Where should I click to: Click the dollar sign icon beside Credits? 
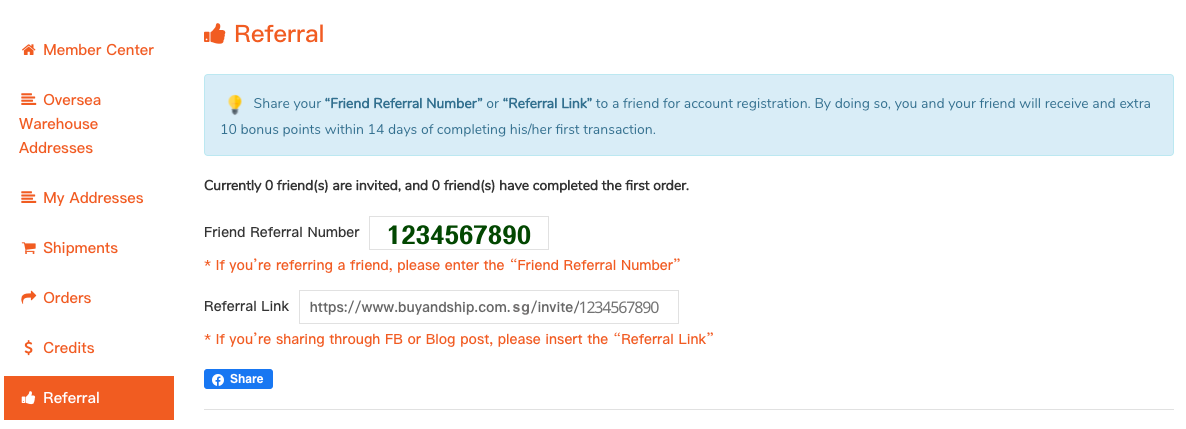[29, 348]
